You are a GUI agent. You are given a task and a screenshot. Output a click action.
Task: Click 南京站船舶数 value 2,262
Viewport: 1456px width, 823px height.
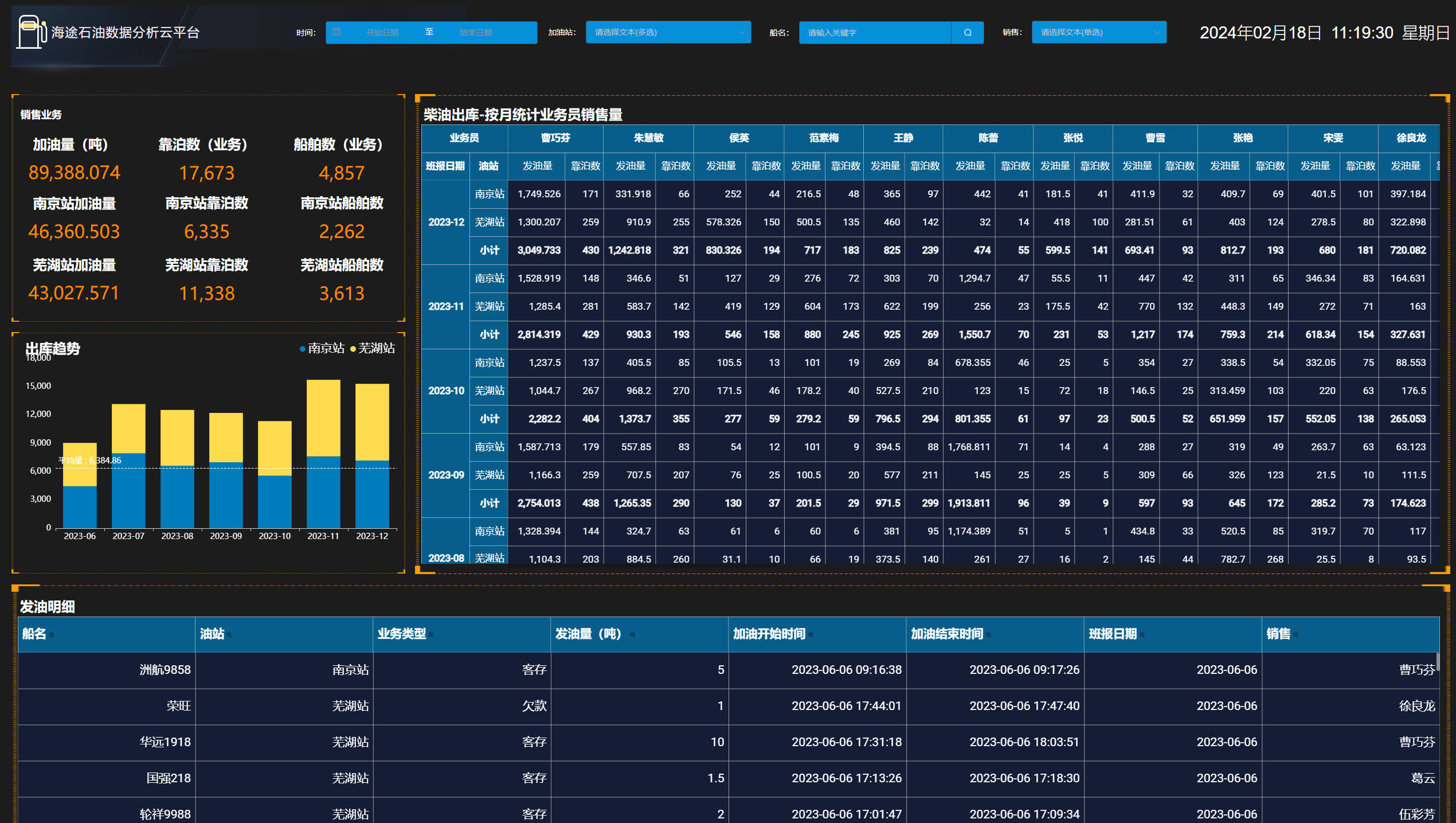[x=342, y=232]
